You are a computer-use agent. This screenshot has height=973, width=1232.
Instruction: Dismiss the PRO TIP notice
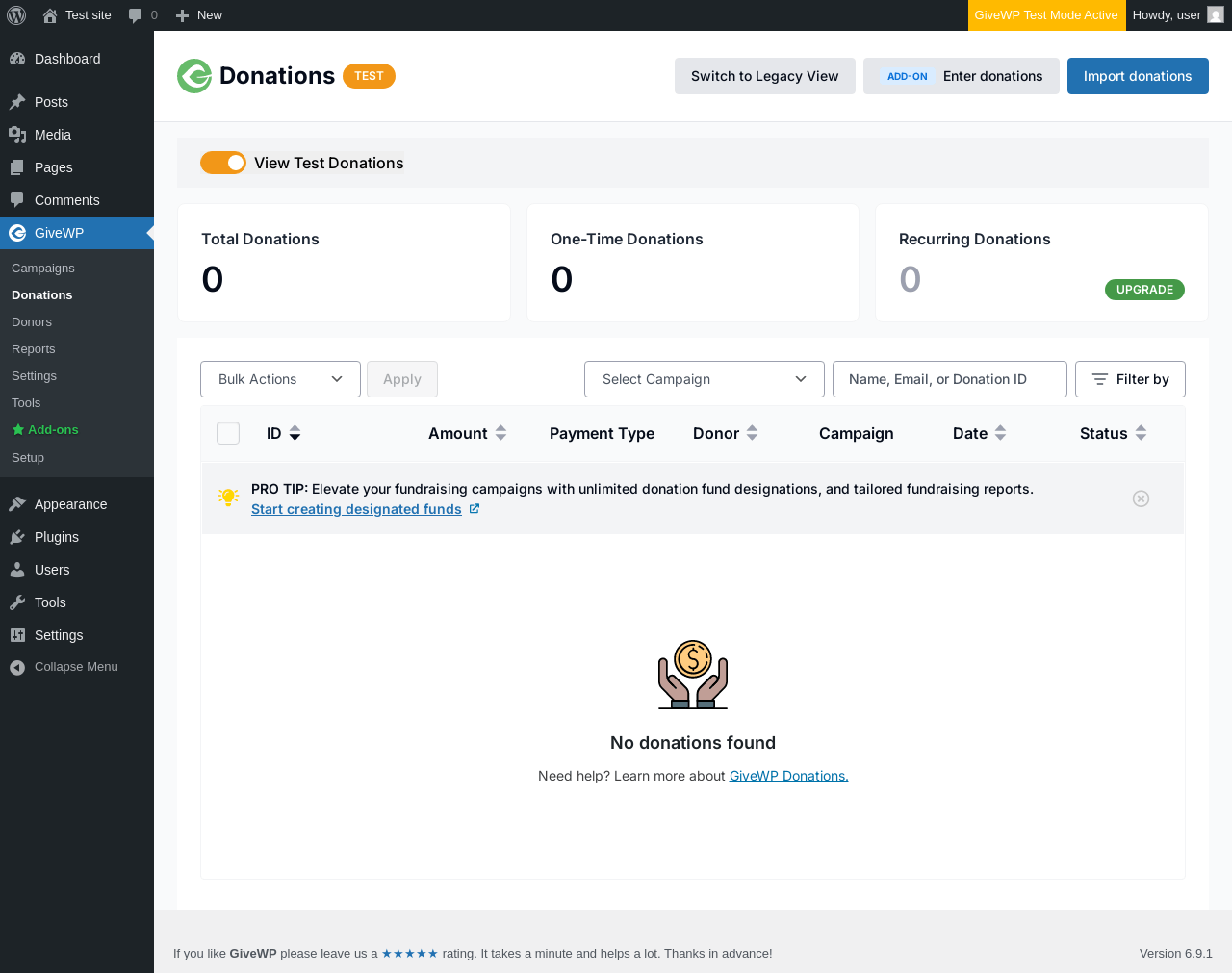[x=1141, y=499]
